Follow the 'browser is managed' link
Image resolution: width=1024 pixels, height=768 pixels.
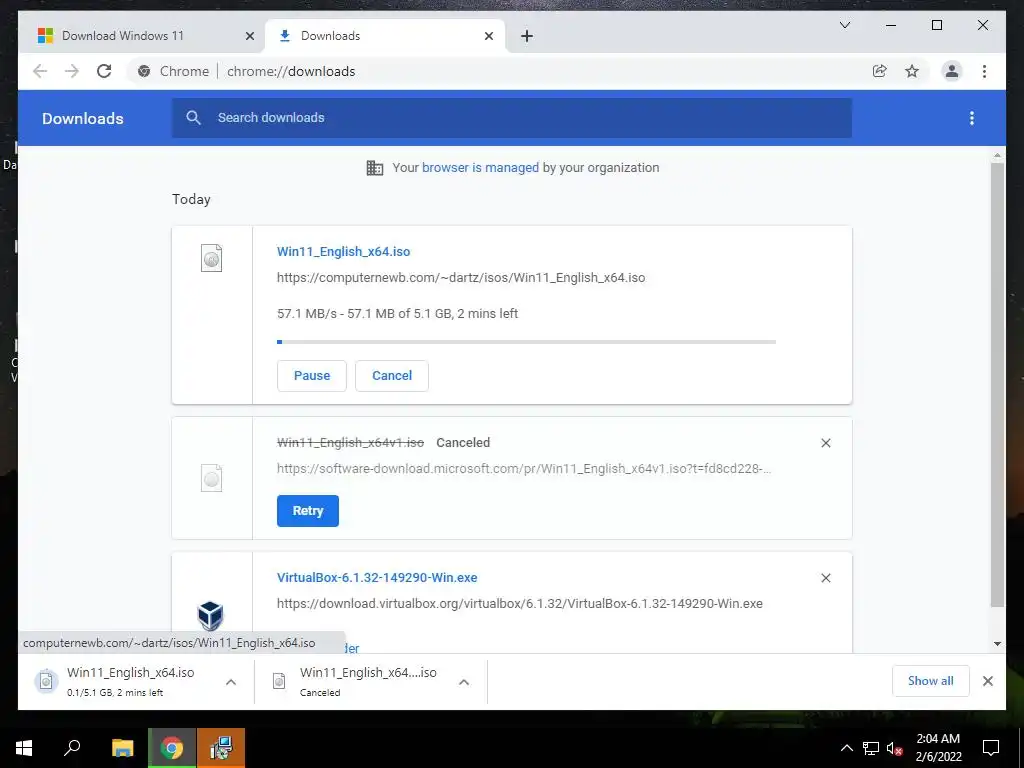click(480, 168)
